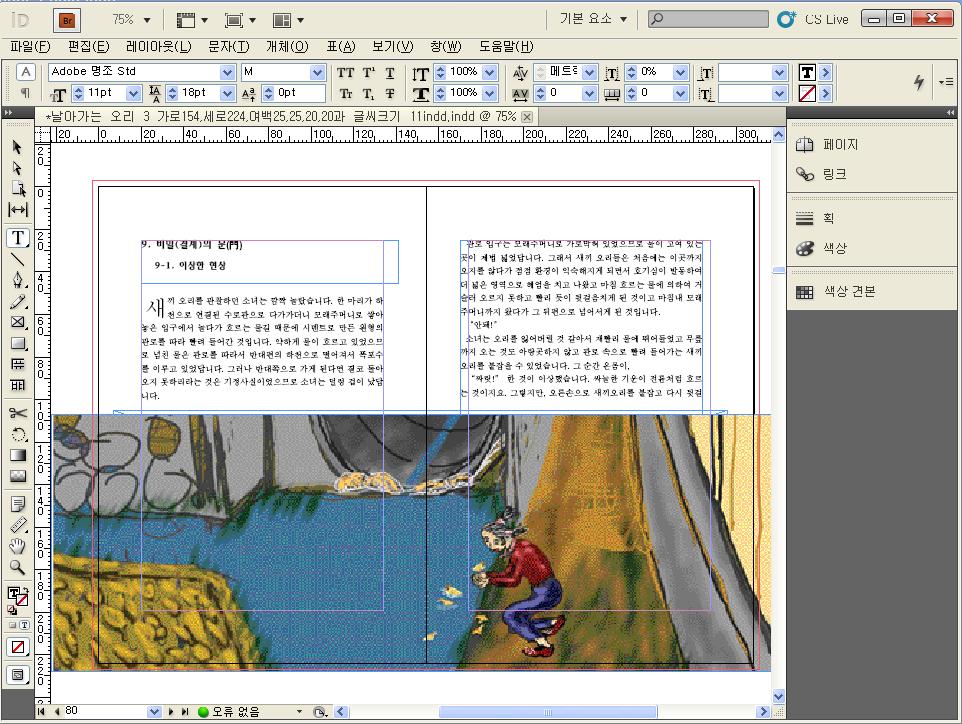Select the Line tool
962x724 pixels.
(x=18, y=258)
